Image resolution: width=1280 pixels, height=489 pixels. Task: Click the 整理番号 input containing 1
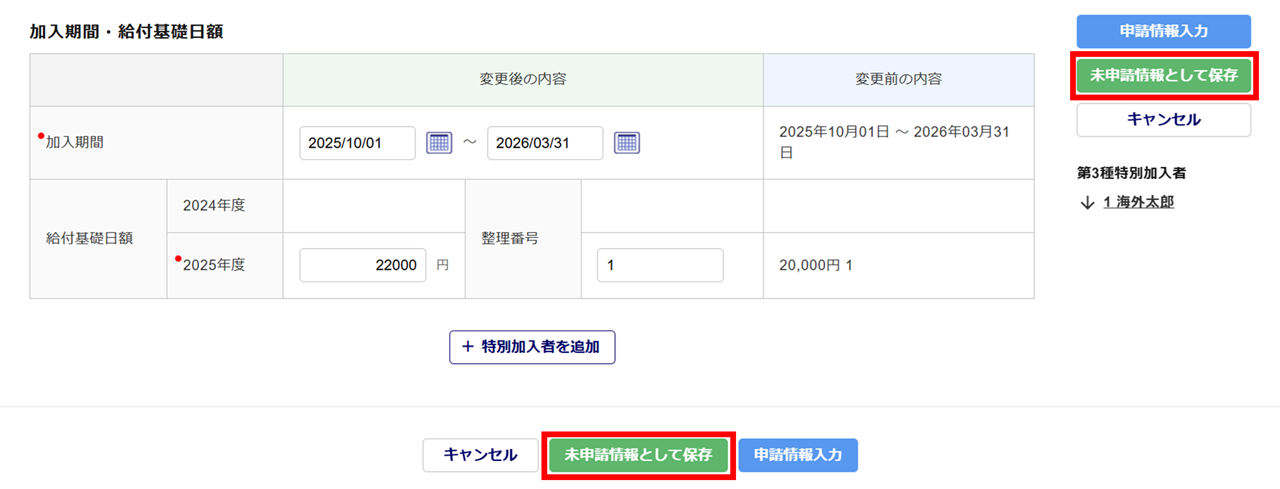coord(659,265)
